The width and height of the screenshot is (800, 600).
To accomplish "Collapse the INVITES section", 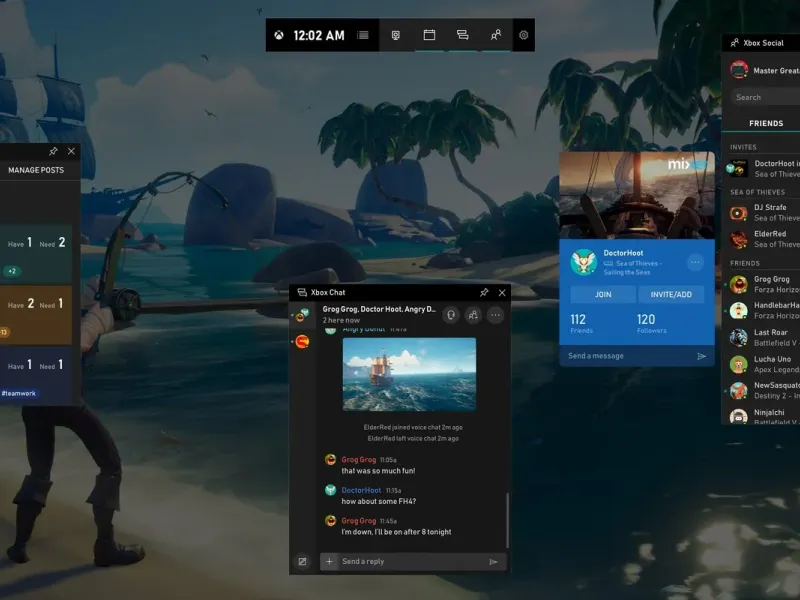I will [x=743, y=147].
